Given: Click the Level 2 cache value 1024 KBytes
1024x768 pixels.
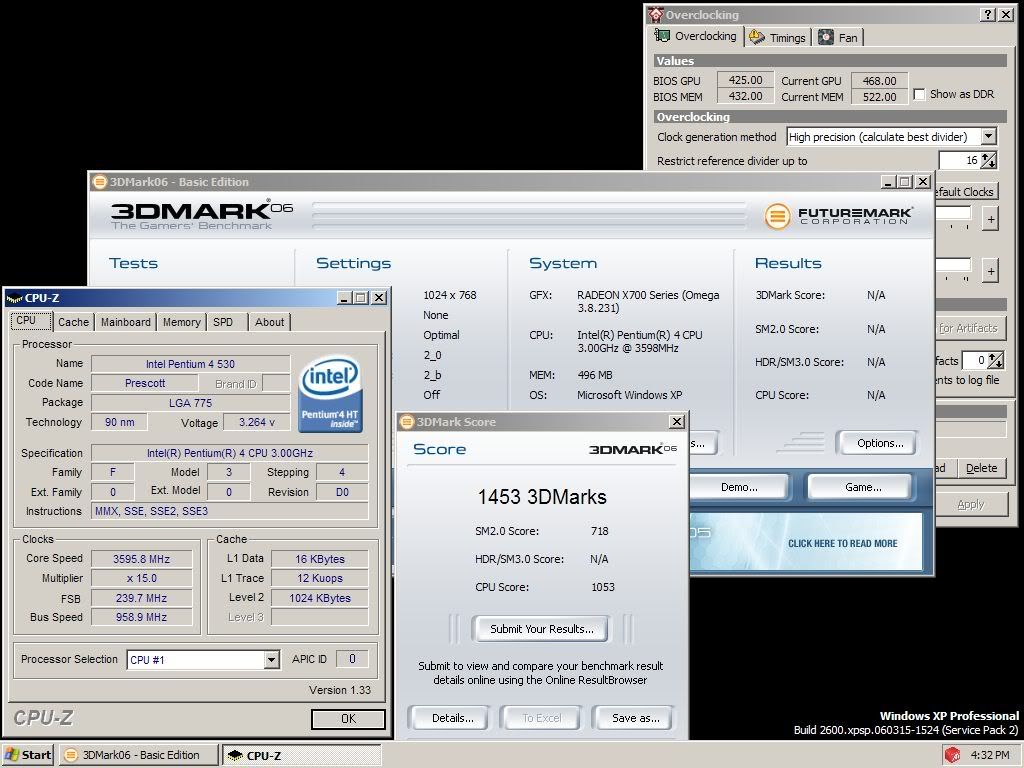Looking at the screenshot, I should pyautogui.click(x=319, y=598).
